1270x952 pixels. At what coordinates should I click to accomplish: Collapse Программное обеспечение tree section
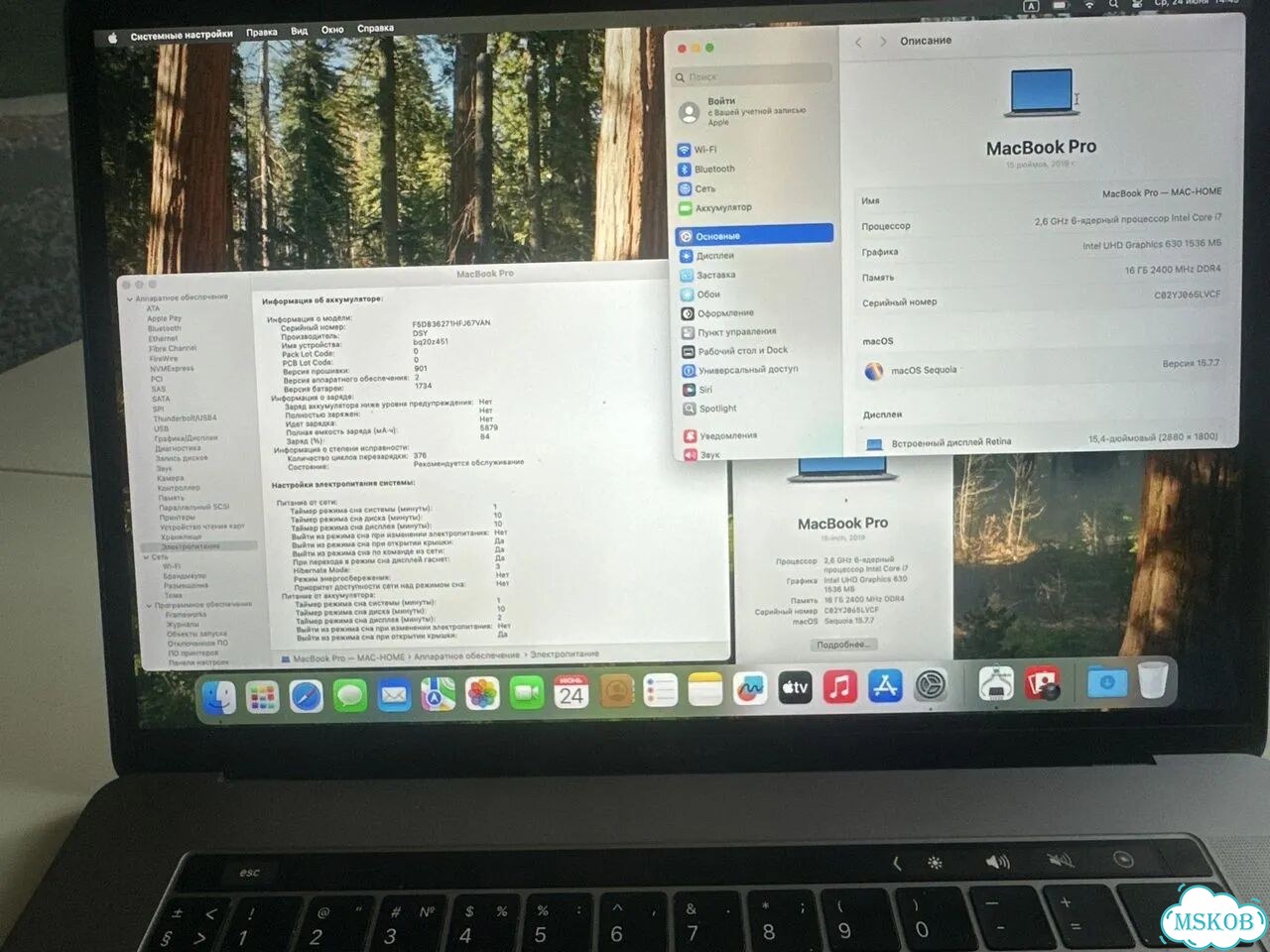click(149, 605)
